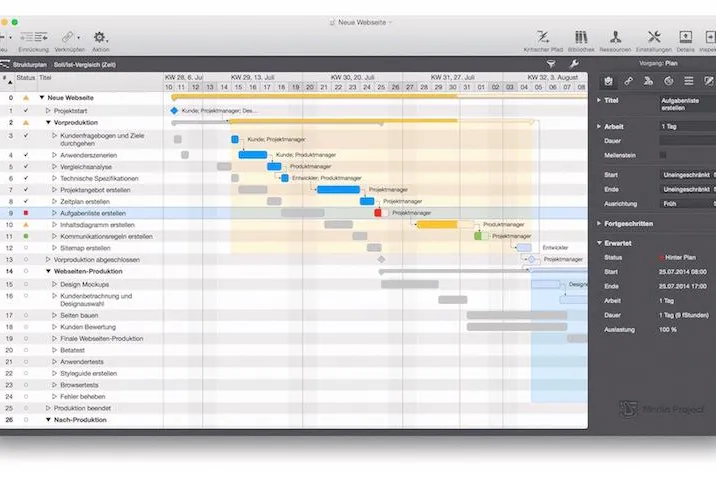Viewport: 716px width, 477px height.
Task: Click status checkmark of Zeitplan erstellen row
Action: 26,201
